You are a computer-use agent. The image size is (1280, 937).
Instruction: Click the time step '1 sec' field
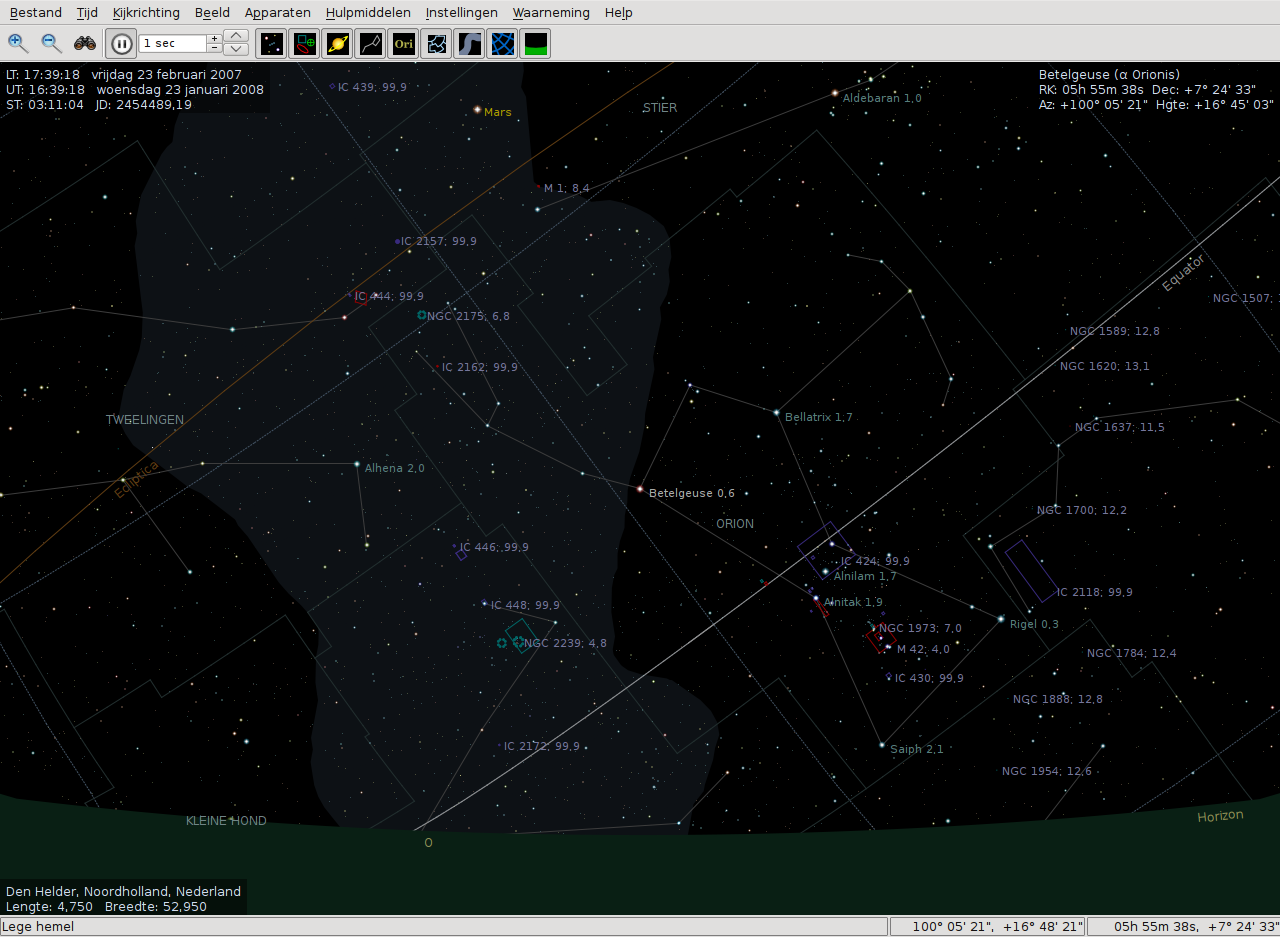(172, 44)
